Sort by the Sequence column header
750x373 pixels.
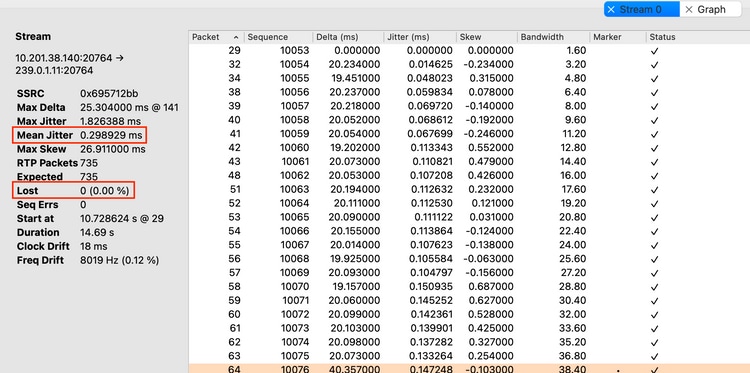pyautogui.click(x=277, y=37)
